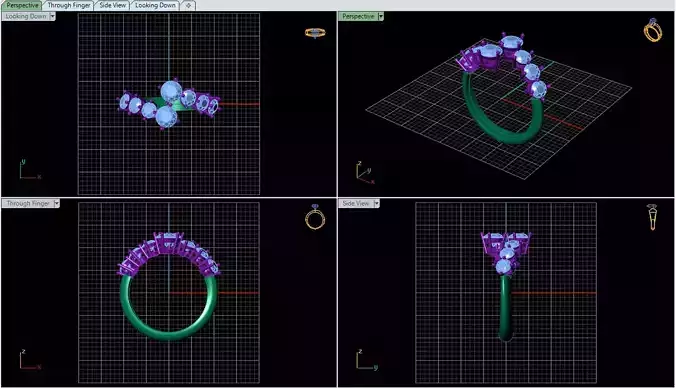Click the Side View viewport title
This screenshot has height=389, width=676.
pyautogui.click(x=356, y=203)
